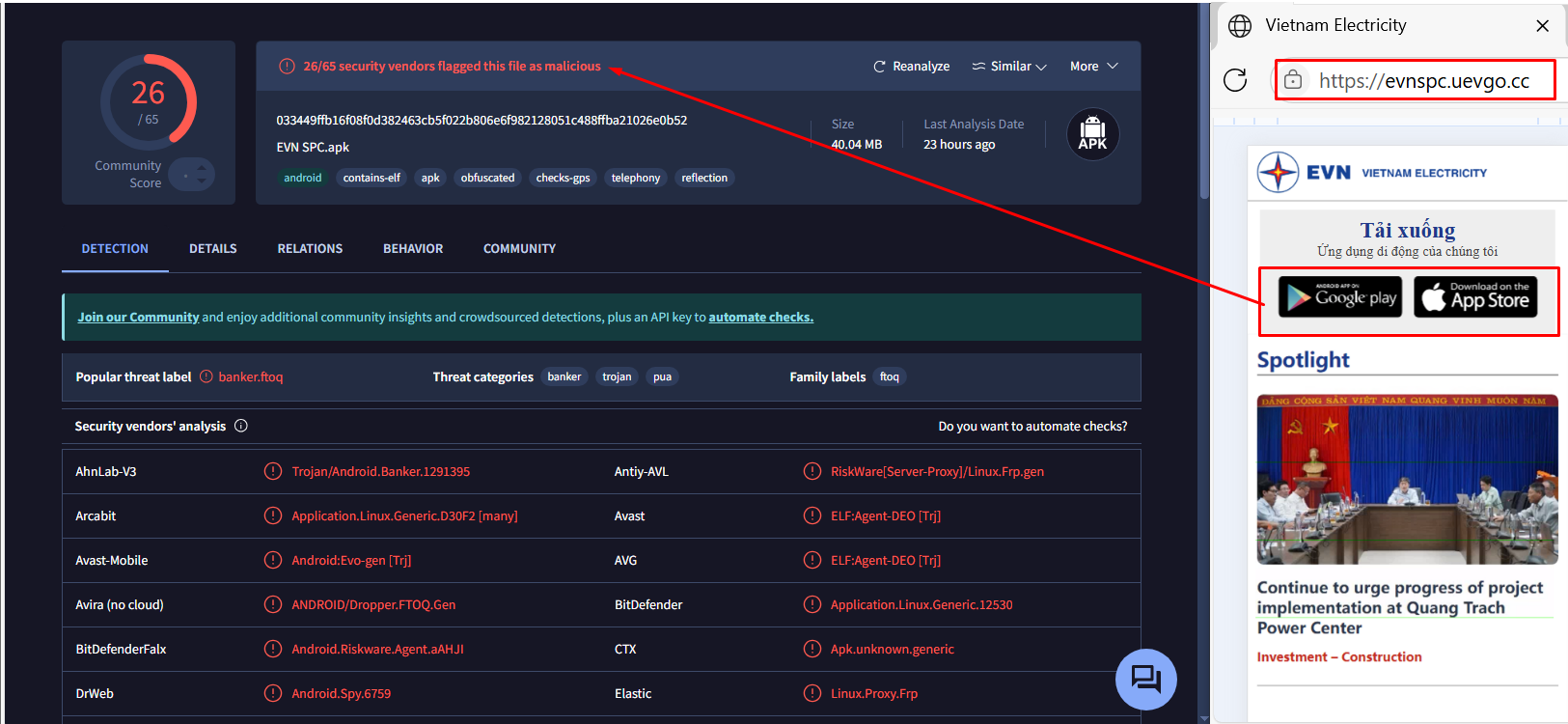Click Trojan/Android.Banker.1291395 detection text
The image size is (1568, 724).
[x=381, y=472]
